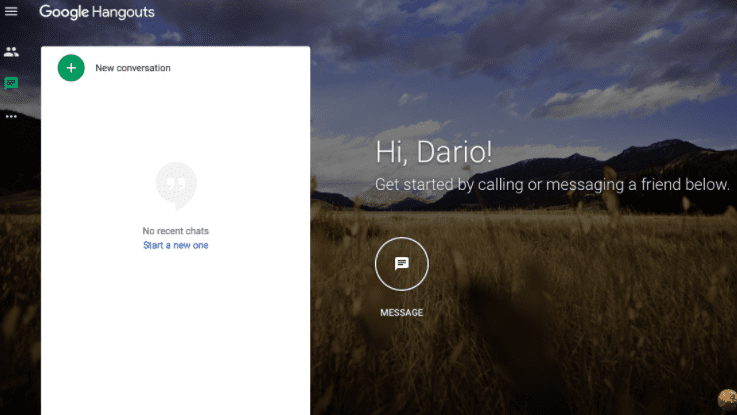Click the green plus New conversation button
The image size is (737, 415).
point(71,68)
